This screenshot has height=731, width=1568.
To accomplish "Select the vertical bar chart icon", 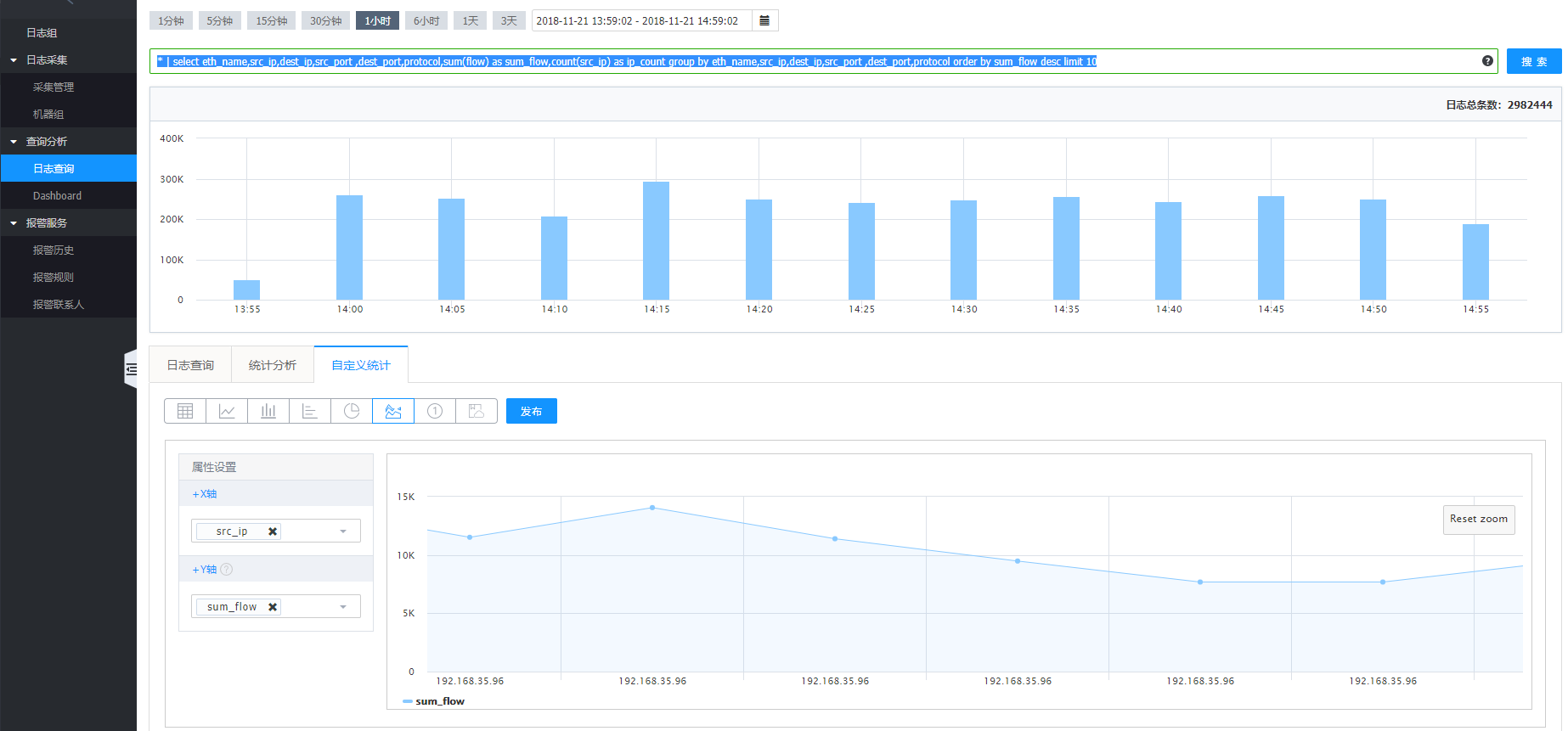I will (x=268, y=411).
